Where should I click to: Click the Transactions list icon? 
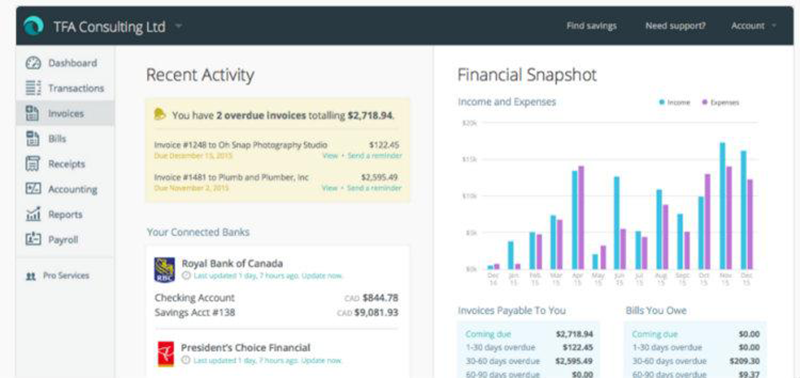coord(33,88)
